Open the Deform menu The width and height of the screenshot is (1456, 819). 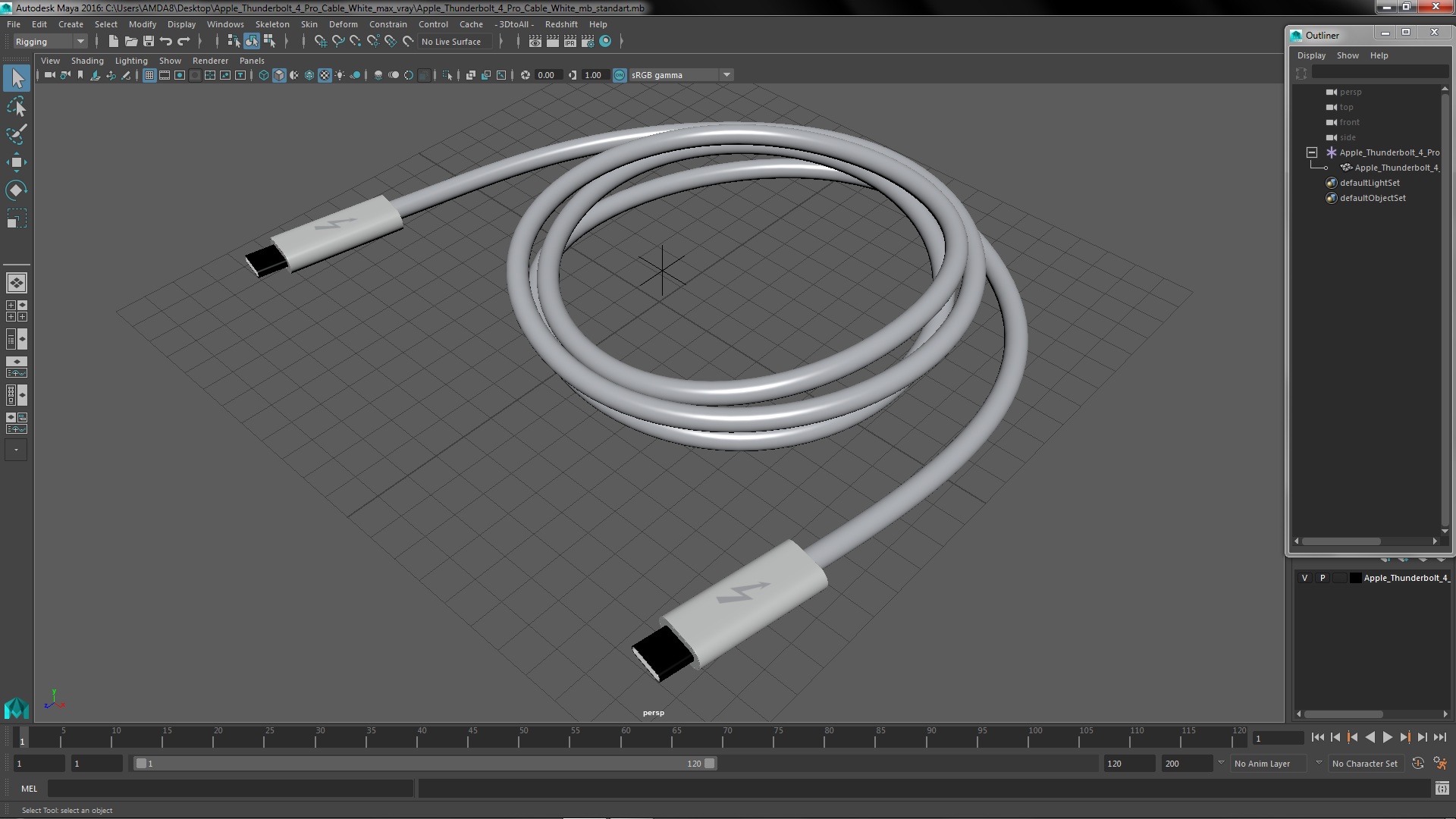pyautogui.click(x=344, y=24)
